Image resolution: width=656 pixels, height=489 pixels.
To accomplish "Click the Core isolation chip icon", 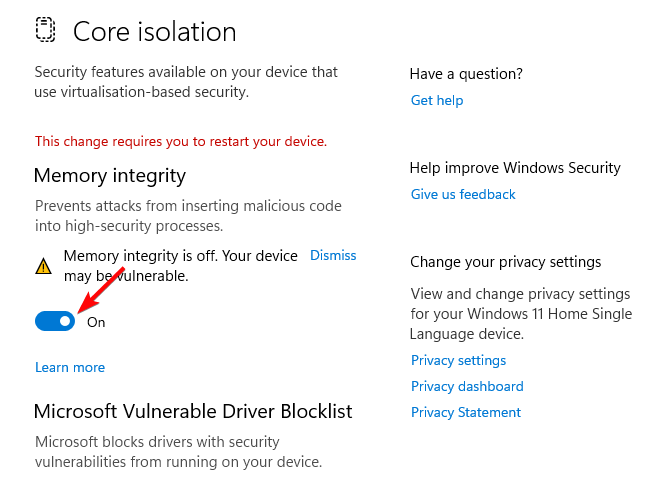I will tap(45, 31).
